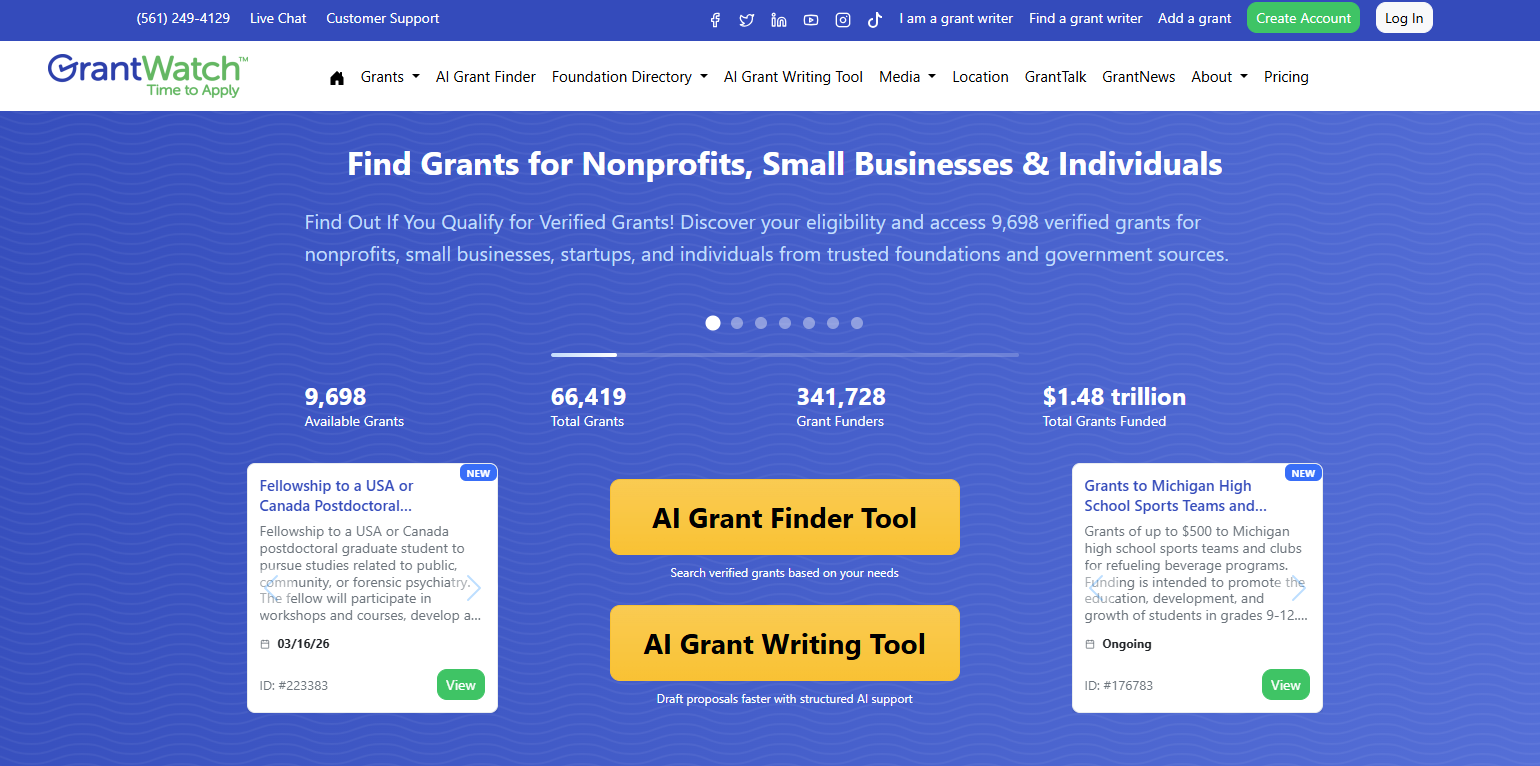
Task: Click the large AI Grant Finder Tool button
Action: pos(785,517)
